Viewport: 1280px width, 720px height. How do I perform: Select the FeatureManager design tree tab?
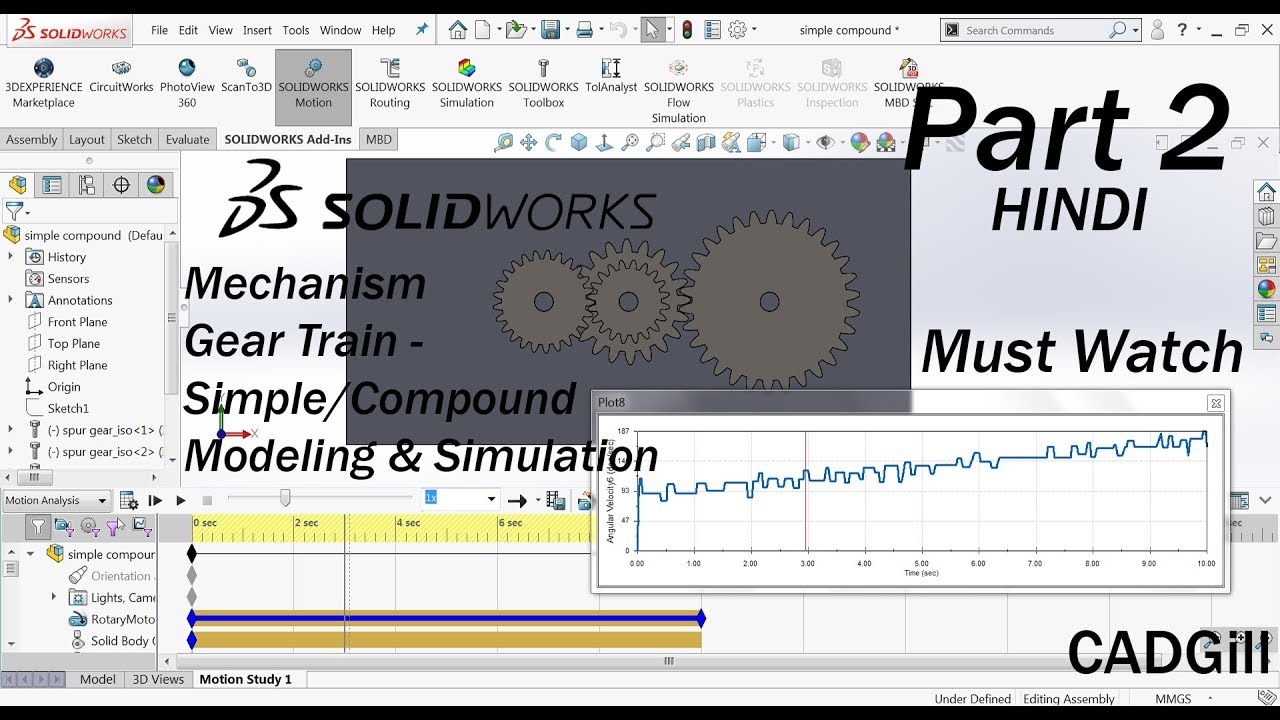pos(17,185)
